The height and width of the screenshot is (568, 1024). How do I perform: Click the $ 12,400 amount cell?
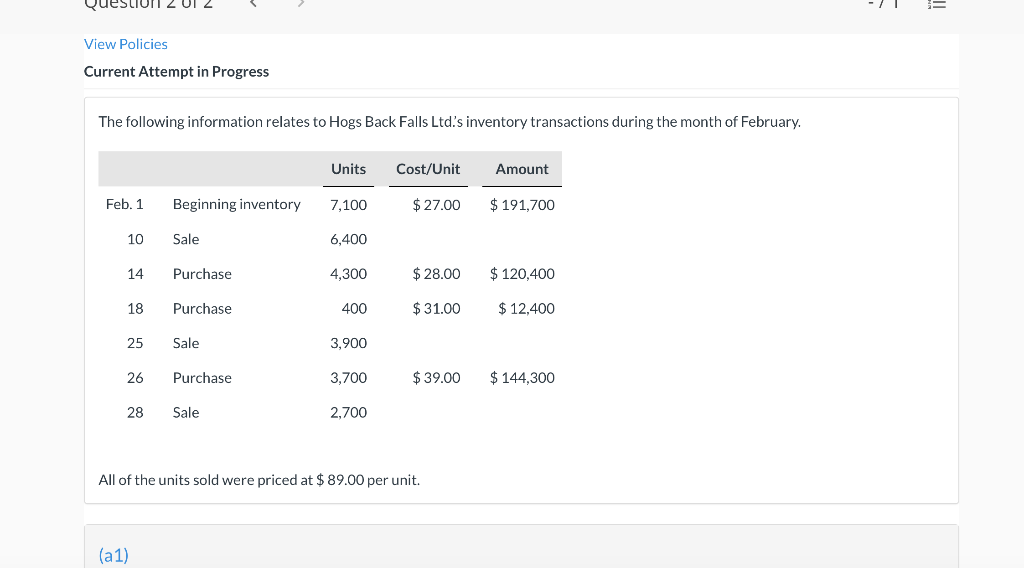[526, 309]
